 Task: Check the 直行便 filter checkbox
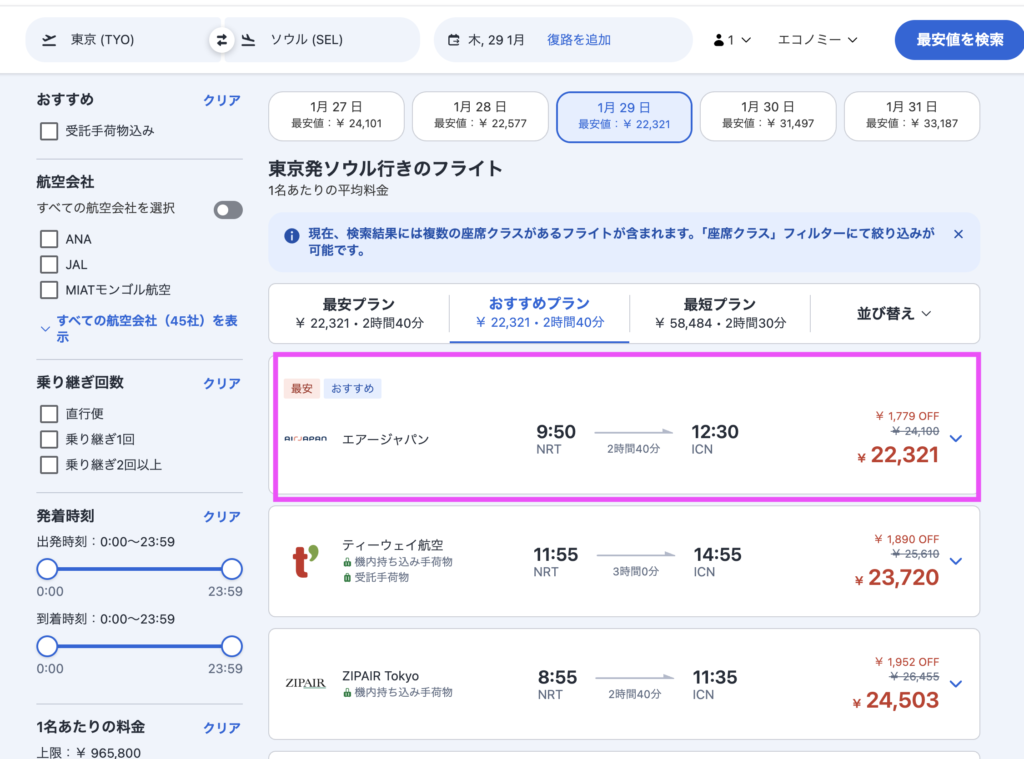tap(47, 413)
